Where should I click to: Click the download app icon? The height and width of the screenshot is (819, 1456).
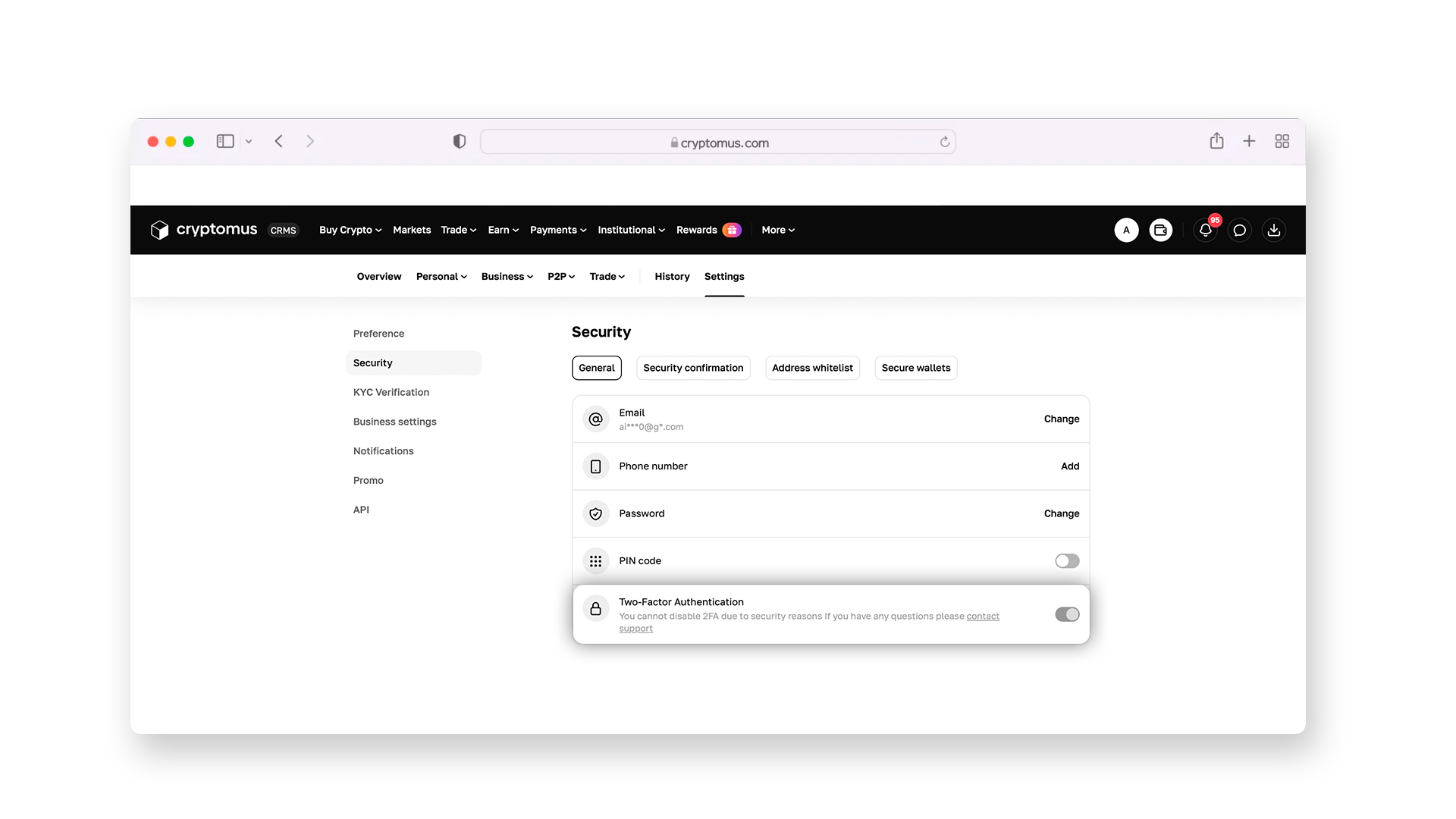(1273, 230)
